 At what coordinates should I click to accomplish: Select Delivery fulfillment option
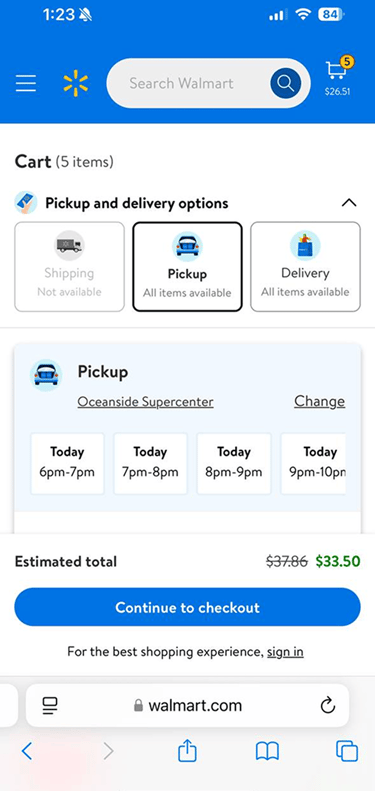pyautogui.click(x=305, y=267)
